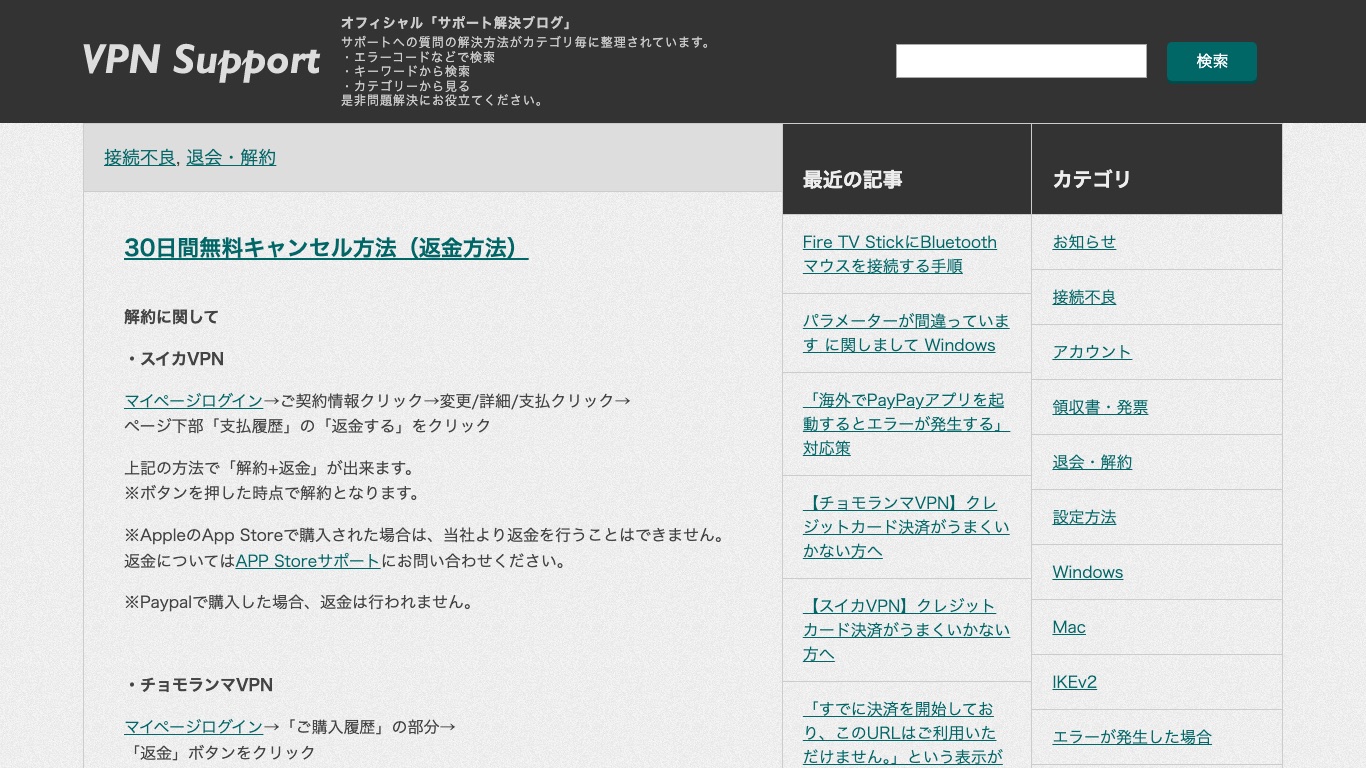Click the ・チョモランマVPN section heading
1366x768 pixels.
click(x=198, y=685)
